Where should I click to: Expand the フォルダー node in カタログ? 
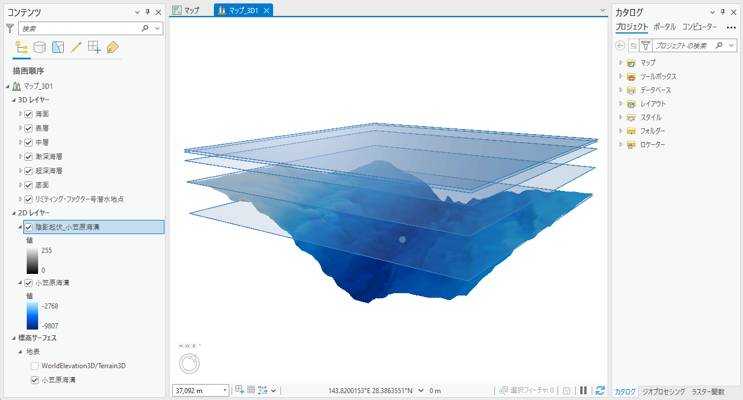click(x=621, y=131)
